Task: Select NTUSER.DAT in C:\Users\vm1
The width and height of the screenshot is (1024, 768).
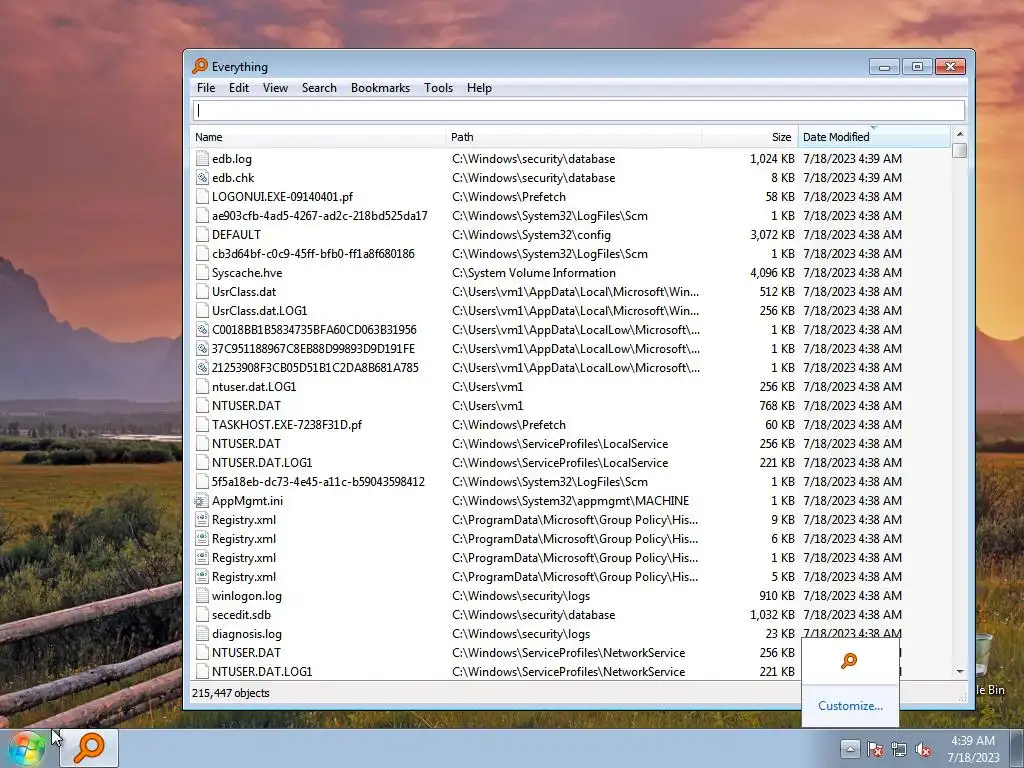Action: pyautogui.click(x=246, y=406)
